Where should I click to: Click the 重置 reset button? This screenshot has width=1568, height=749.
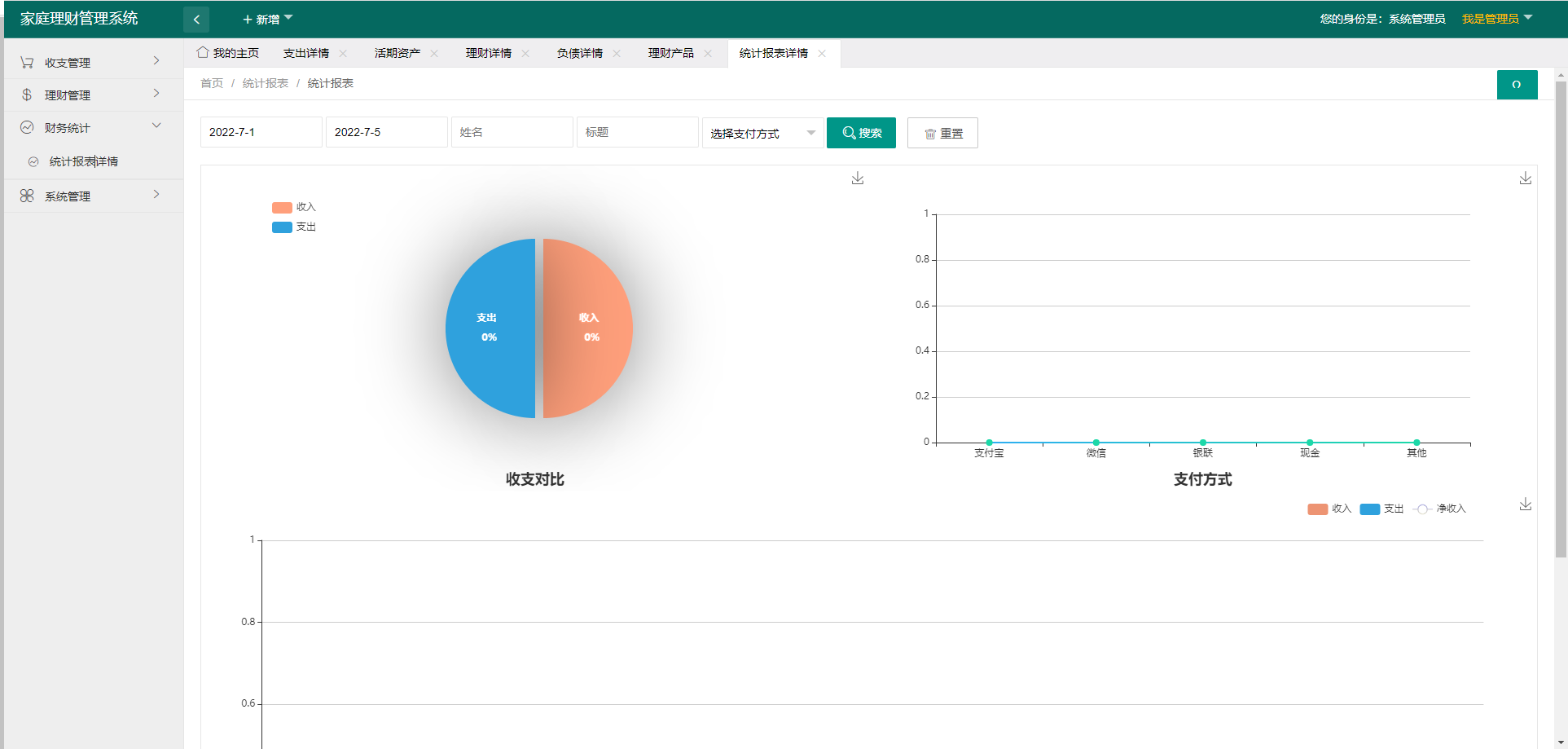942,133
